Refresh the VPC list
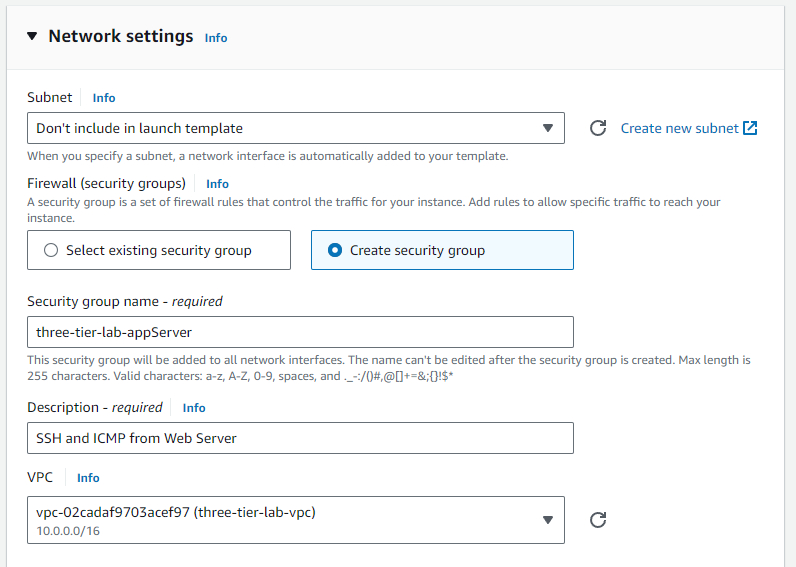Image resolution: width=796 pixels, height=567 pixels. (598, 520)
